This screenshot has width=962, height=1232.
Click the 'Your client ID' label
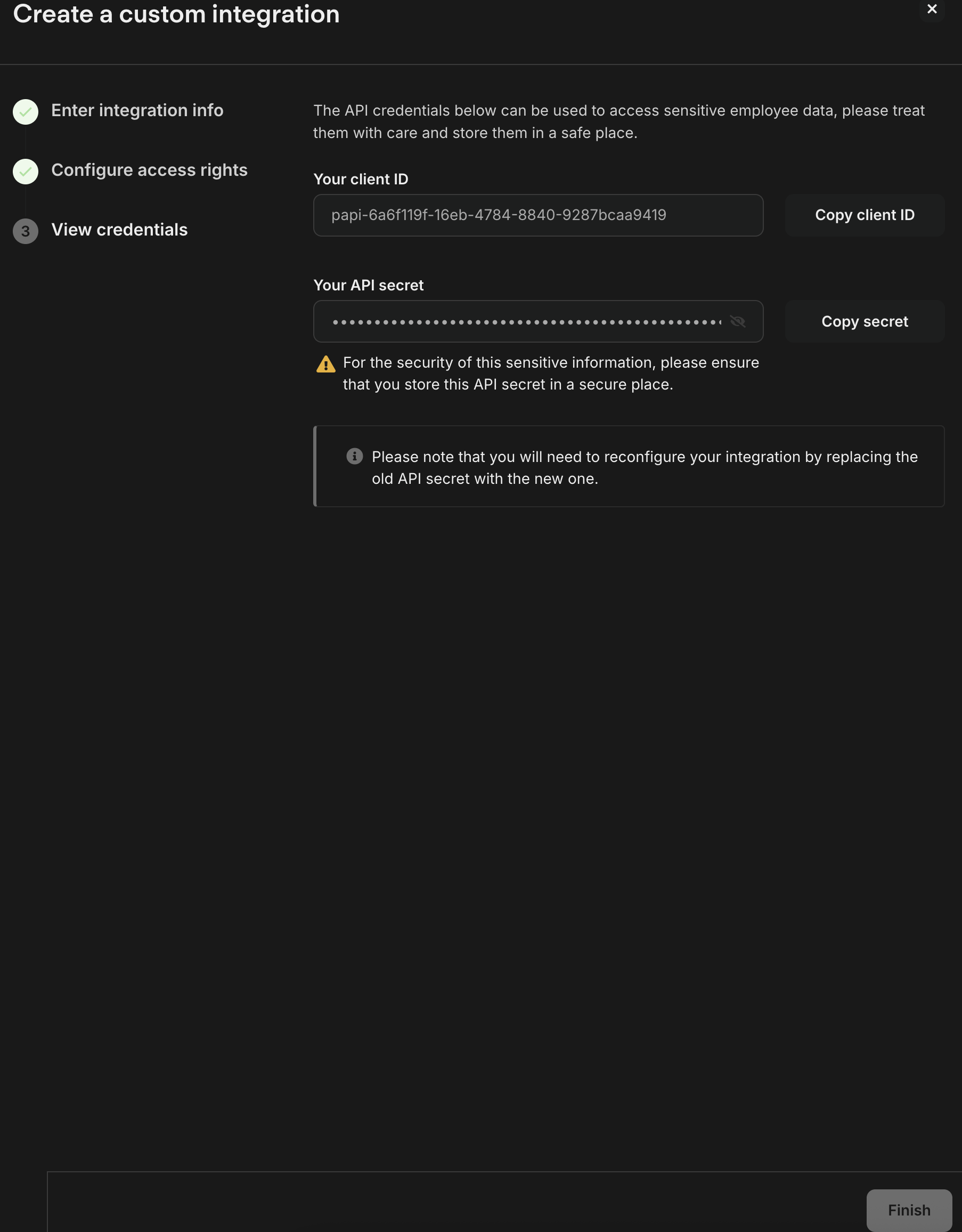point(360,180)
